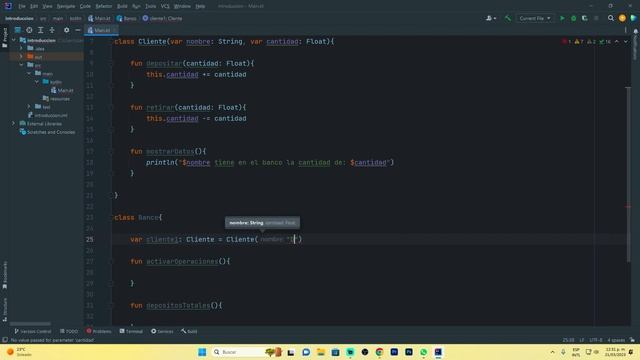Viewport: 640px width, 360px height.
Task: Open the Windows Start button
Action: click(202, 352)
